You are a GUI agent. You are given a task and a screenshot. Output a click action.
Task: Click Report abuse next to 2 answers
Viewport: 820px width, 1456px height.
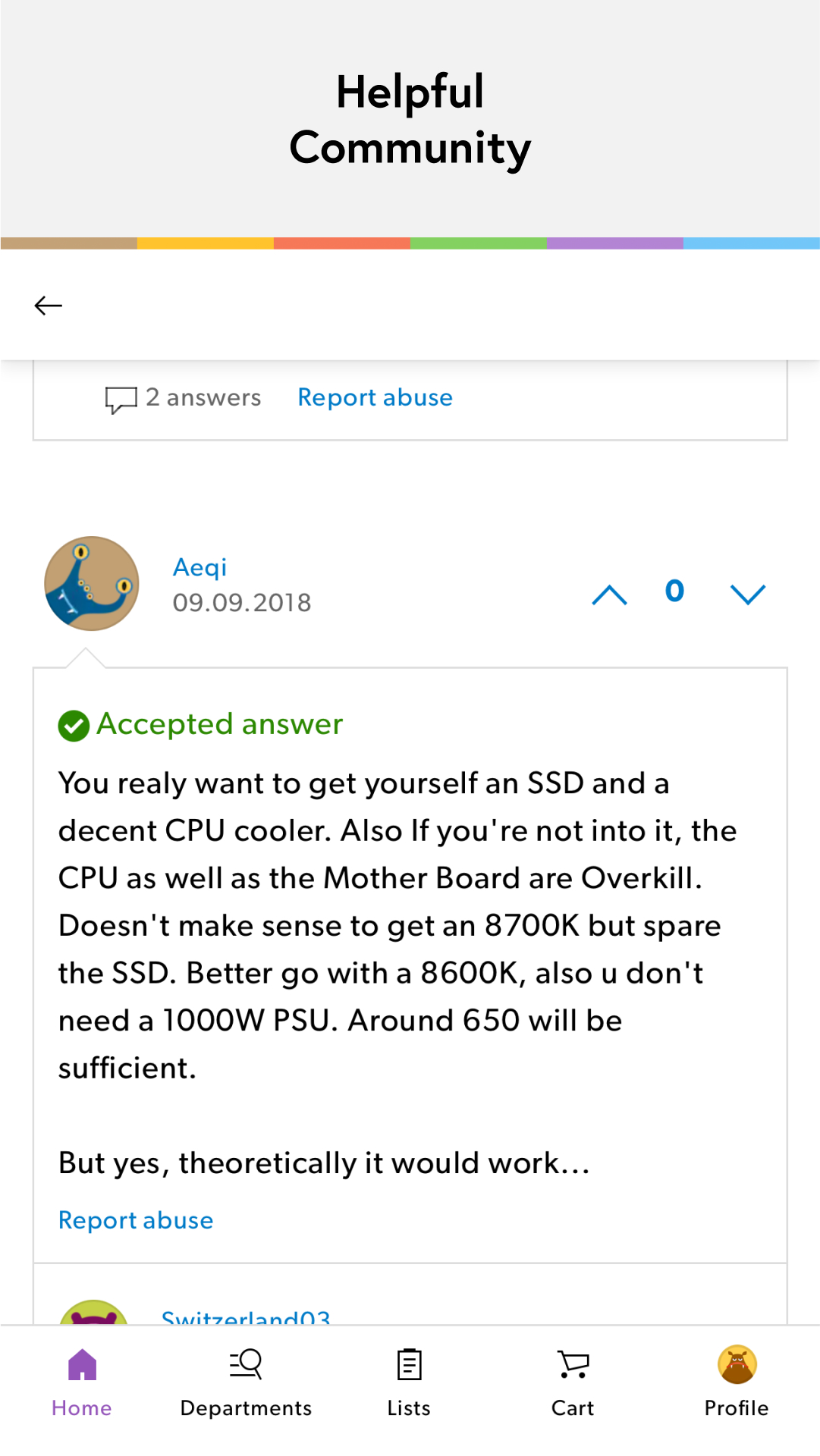point(375,397)
